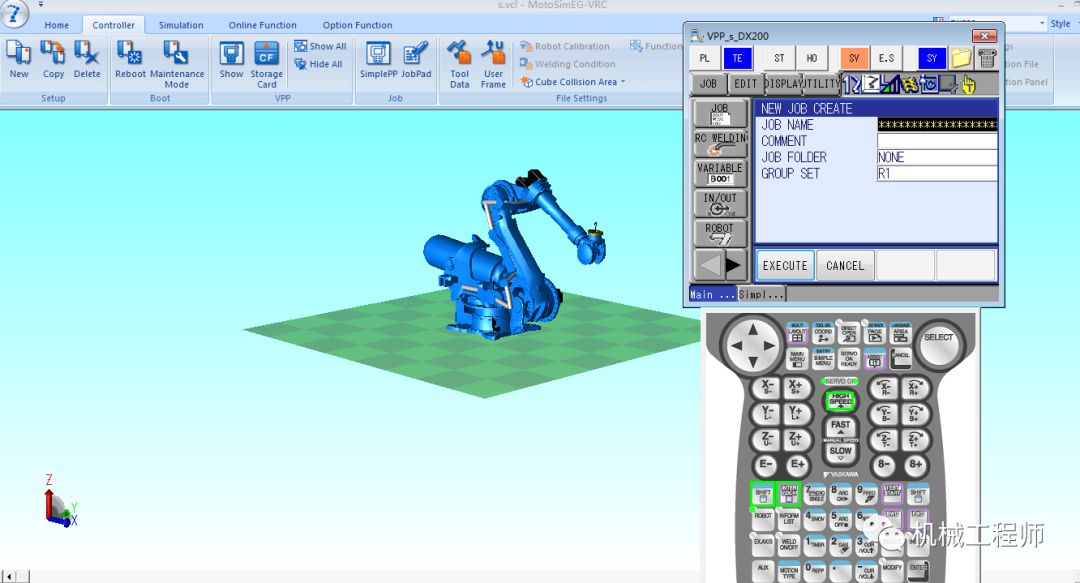Open the Simulation ribbon tab
The image size is (1080, 583).
(x=181, y=25)
